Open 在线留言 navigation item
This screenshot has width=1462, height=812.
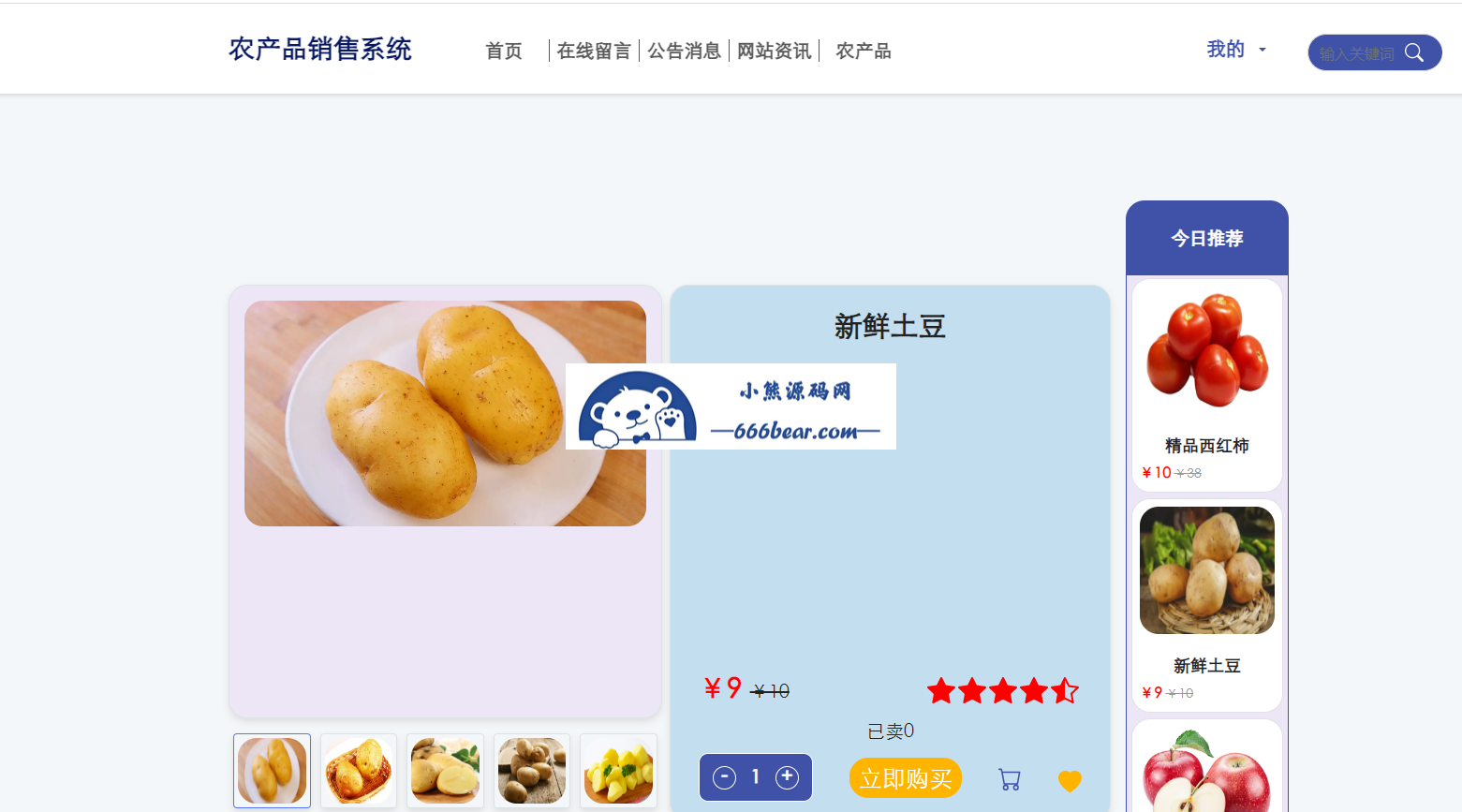click(x=594, y=51)
